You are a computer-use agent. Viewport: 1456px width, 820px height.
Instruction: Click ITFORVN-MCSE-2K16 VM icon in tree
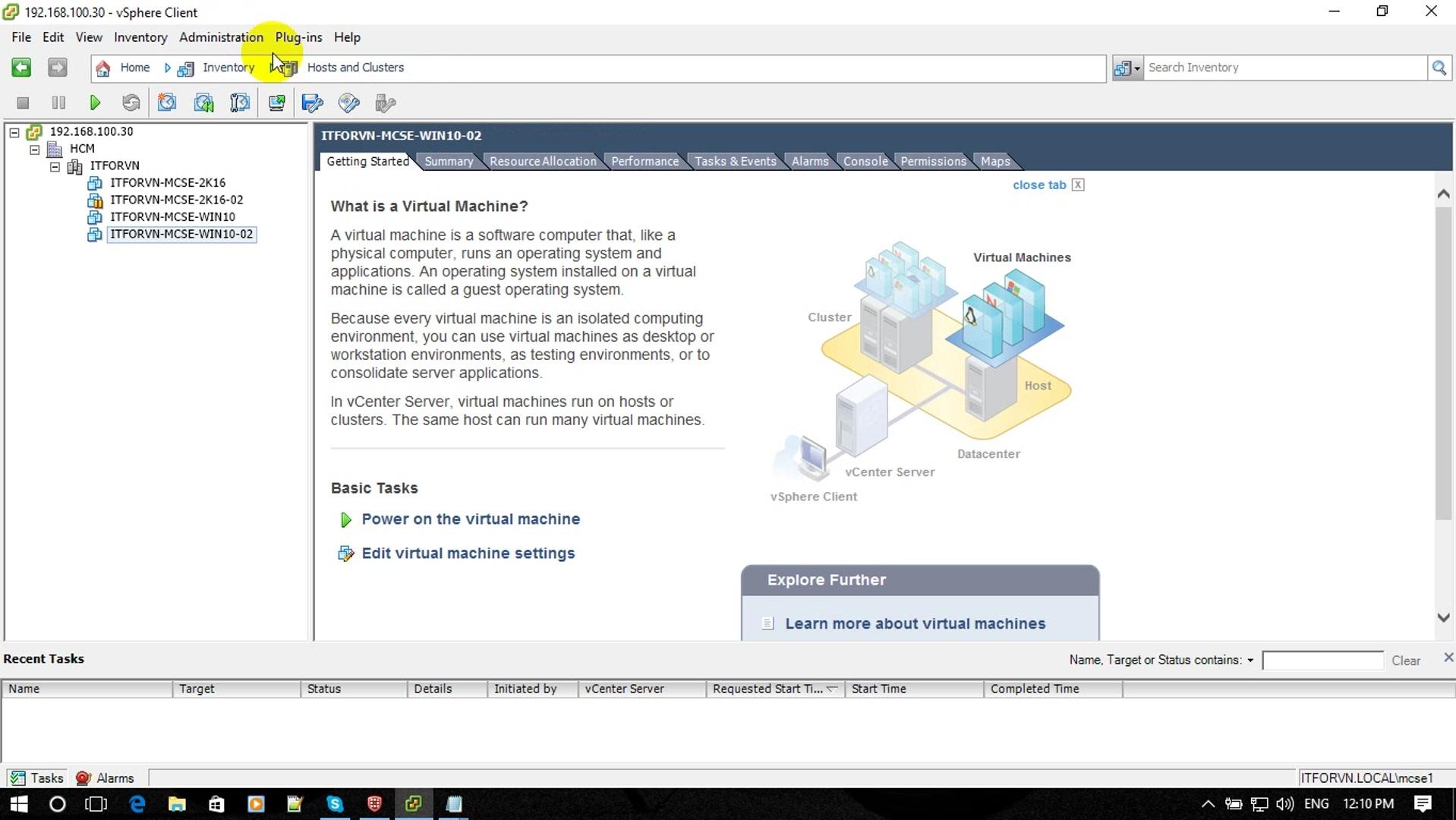(95, 183)
